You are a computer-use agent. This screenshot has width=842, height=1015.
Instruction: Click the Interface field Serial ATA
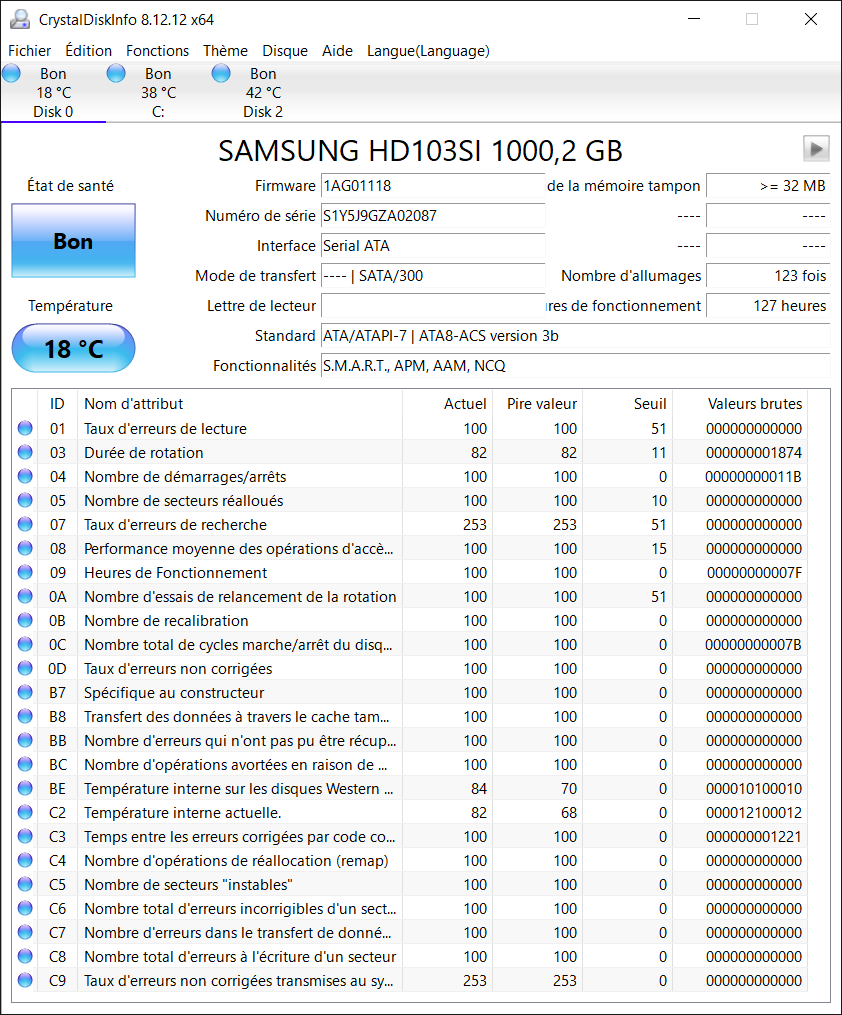coord(432,245)
